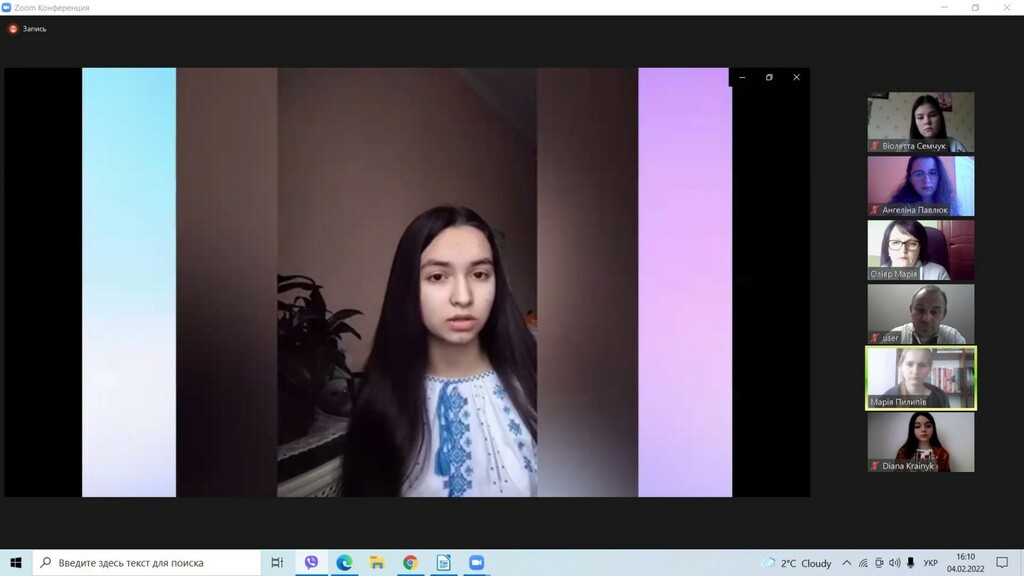Click the Zoom recording indicator icon
The image size is (1024, 576).
pyautogui.click(x=13, y=29)
